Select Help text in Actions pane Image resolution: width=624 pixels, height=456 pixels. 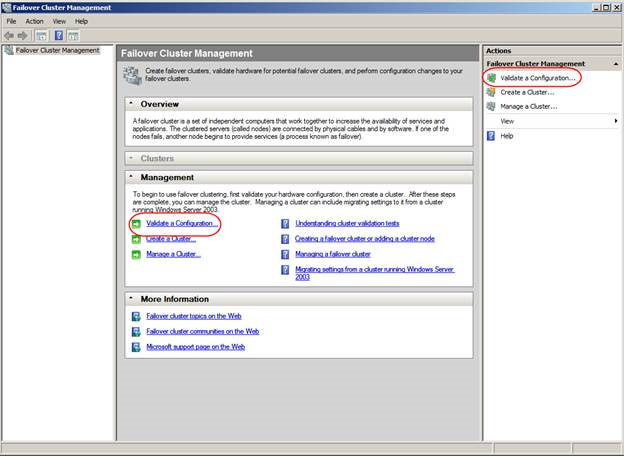click(x=507, y=136)
